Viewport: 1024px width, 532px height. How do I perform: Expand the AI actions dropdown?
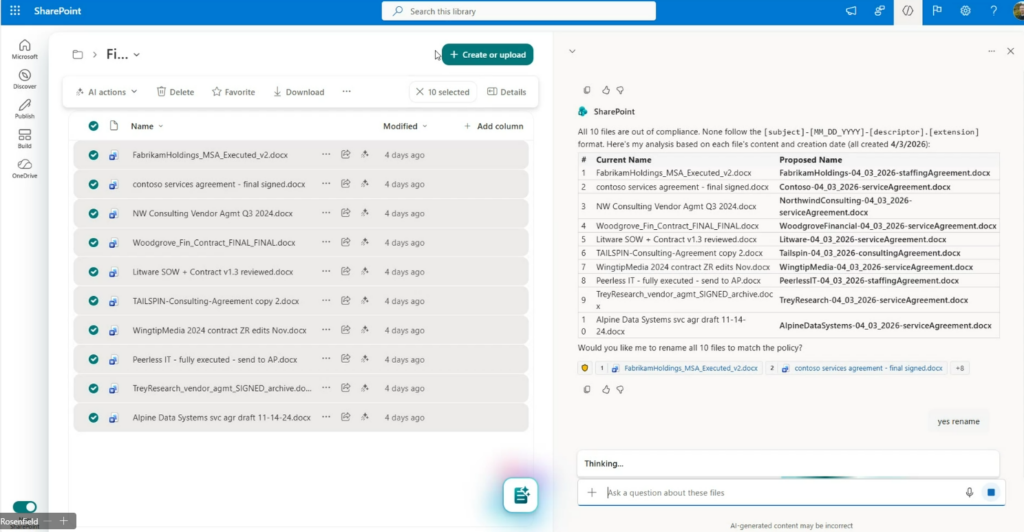tap(106, 92)
